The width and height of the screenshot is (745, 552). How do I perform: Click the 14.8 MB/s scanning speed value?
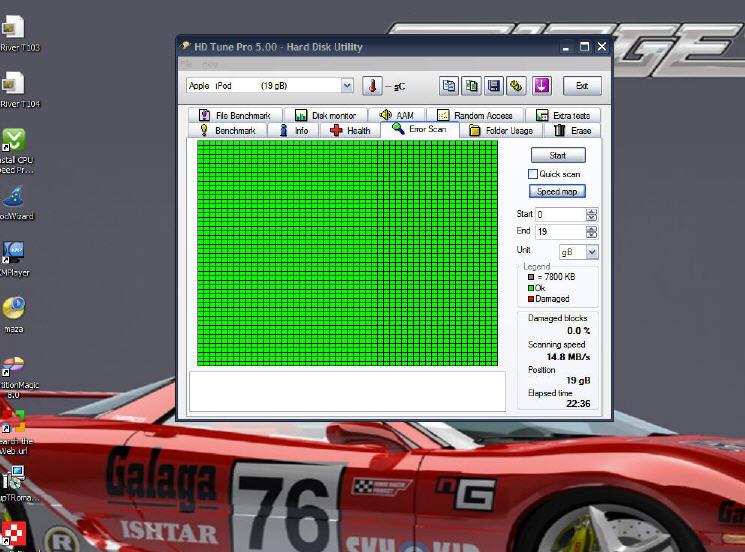coord(568,357)
